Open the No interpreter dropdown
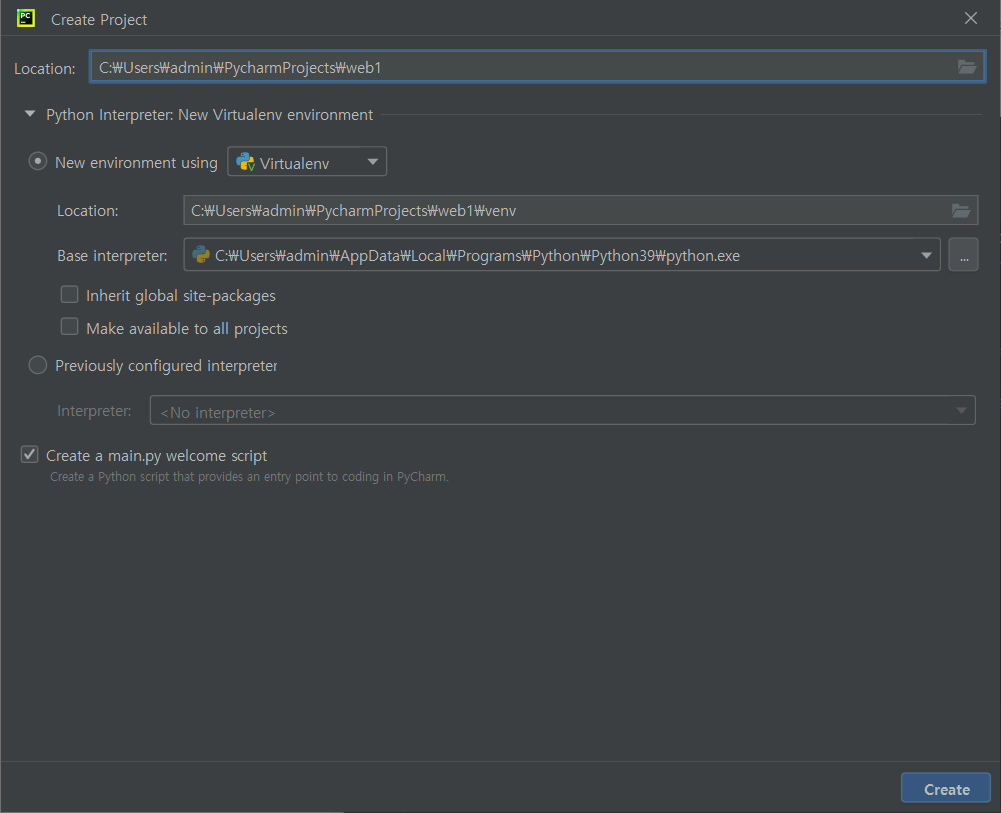The image size is (1001, 813). pyautogui.click(x=562, y=411)
